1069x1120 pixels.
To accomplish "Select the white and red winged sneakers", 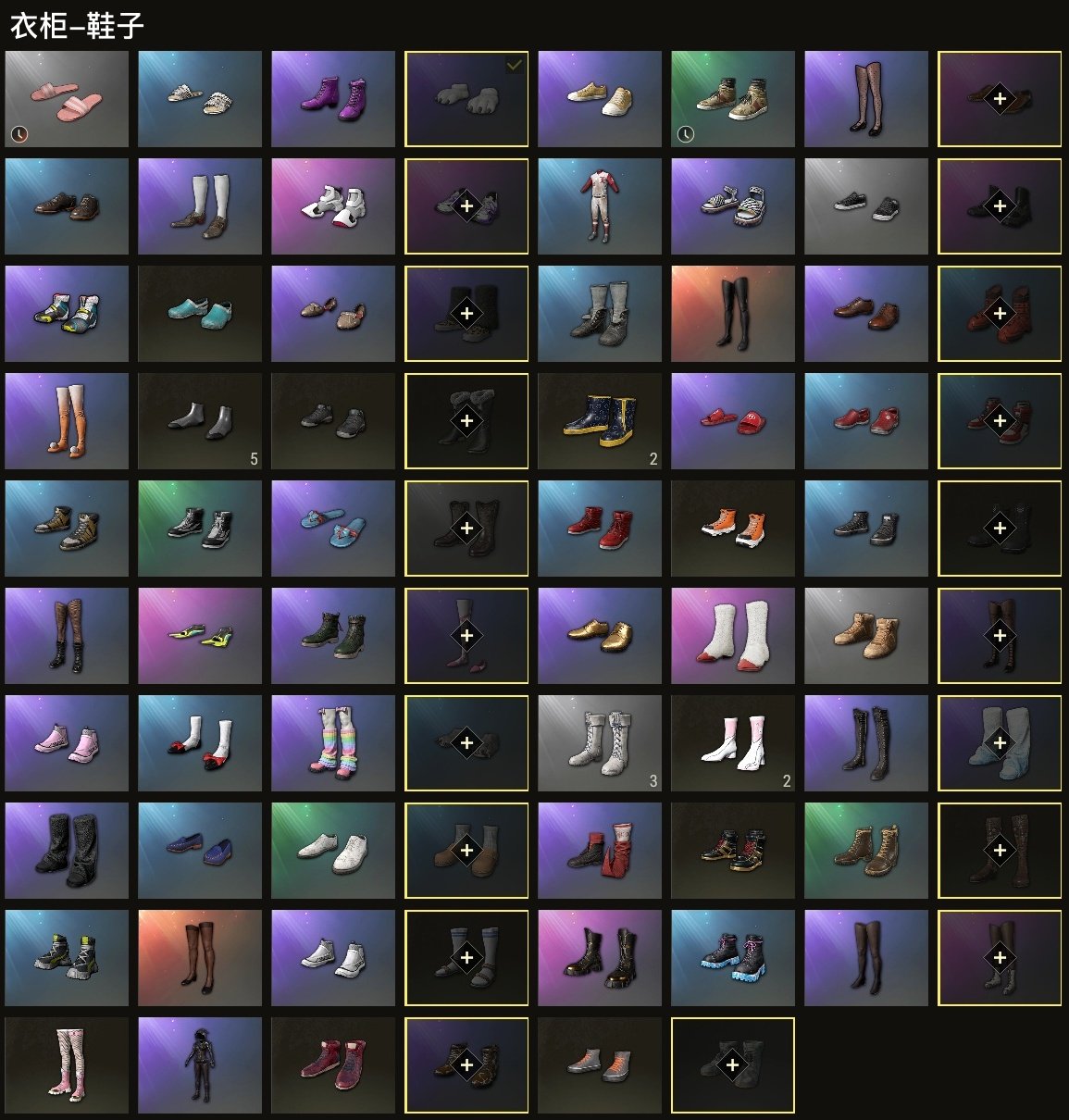I will pos(333,206).
